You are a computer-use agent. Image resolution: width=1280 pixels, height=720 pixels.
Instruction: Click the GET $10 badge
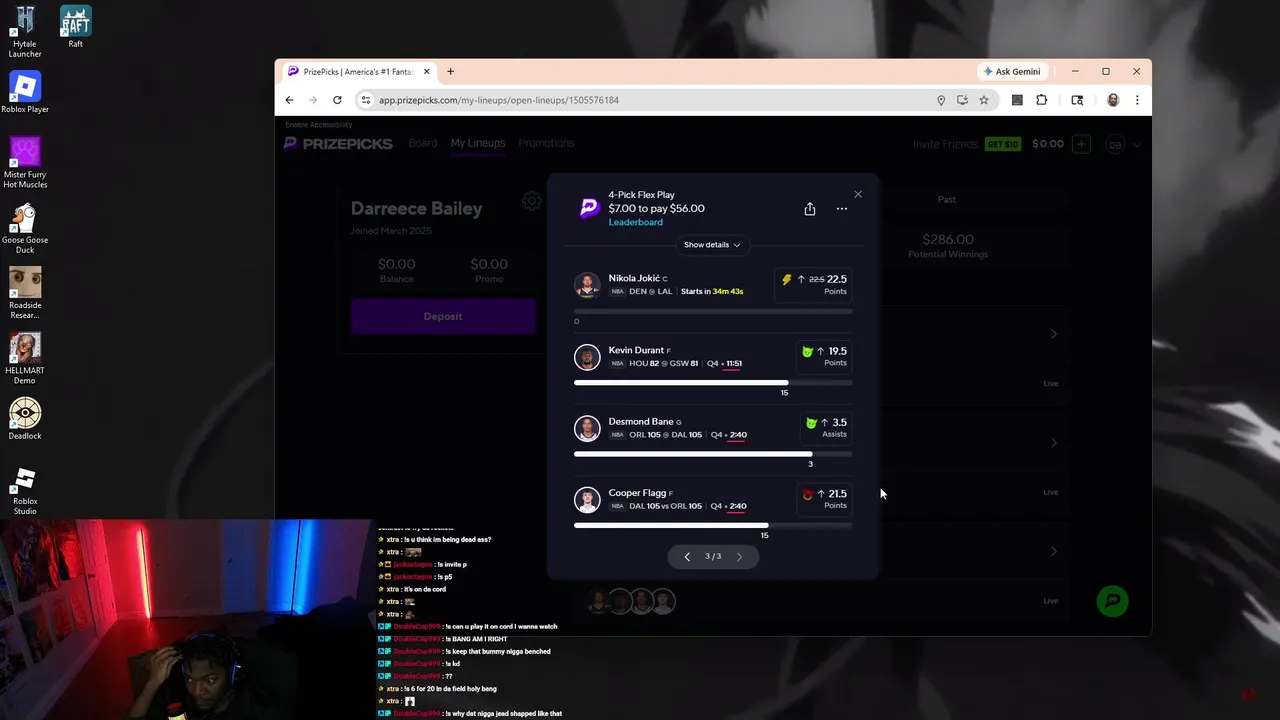coord(1003,144)
